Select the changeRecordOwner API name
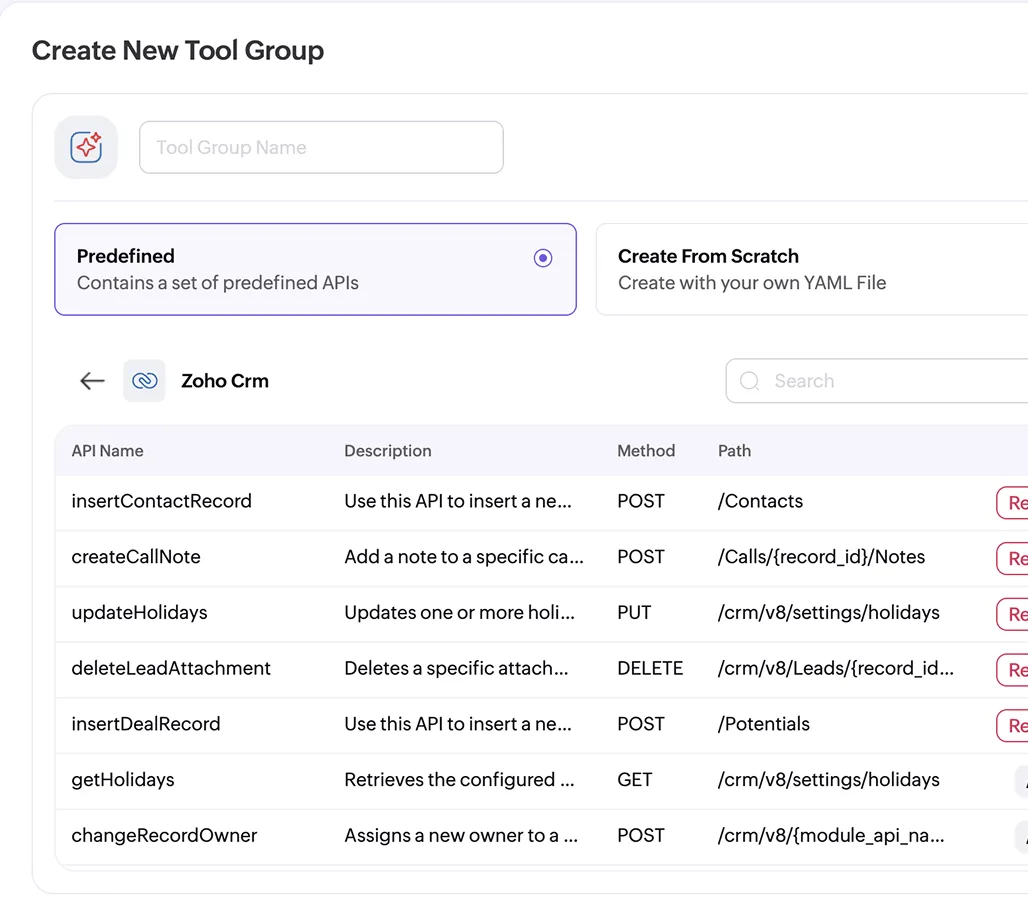Screen dimensions: 1028x910 (x=164, y=835)
